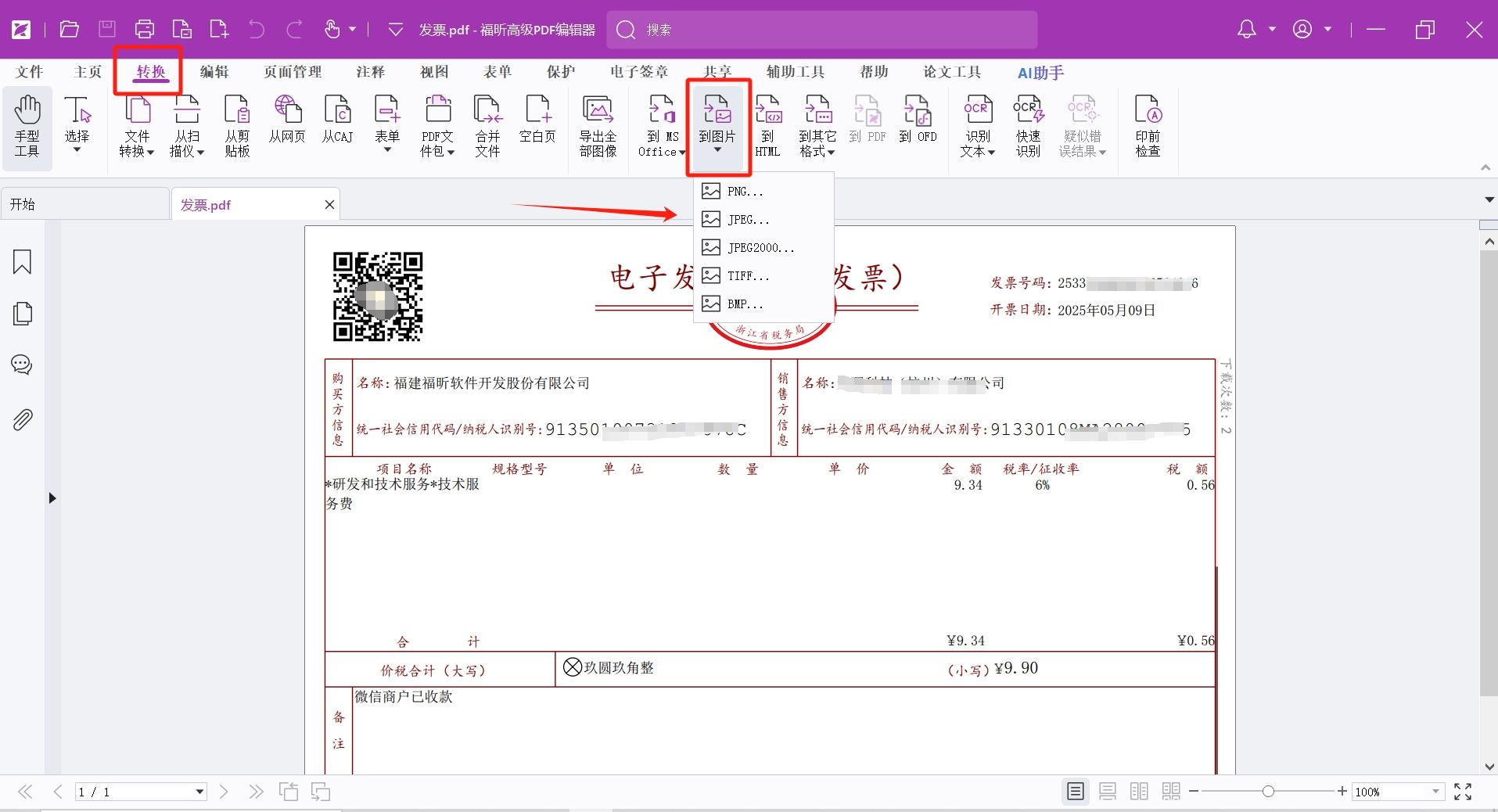Go to the next page

coord(224,792)
